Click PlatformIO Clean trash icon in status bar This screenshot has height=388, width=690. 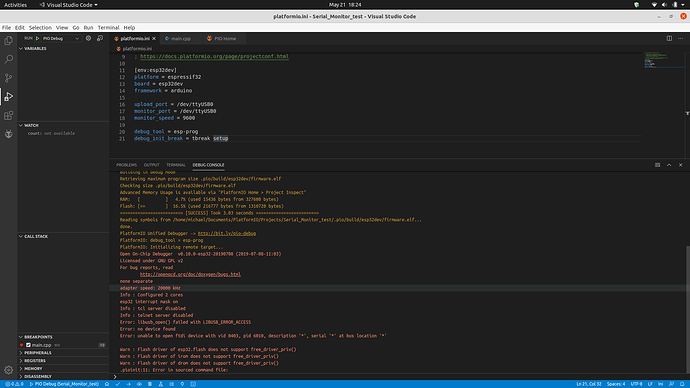(150, 384)
